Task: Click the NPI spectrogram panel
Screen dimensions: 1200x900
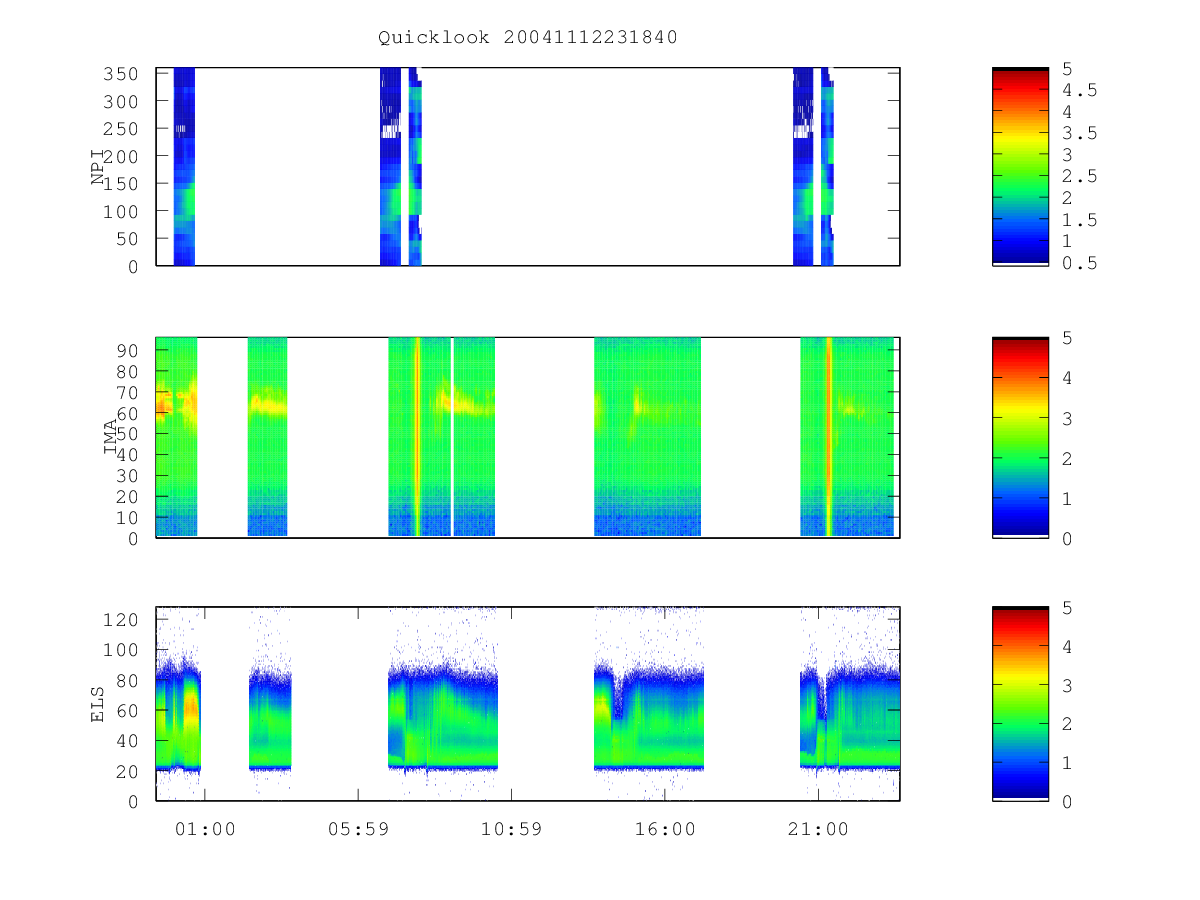Action: 528,167
